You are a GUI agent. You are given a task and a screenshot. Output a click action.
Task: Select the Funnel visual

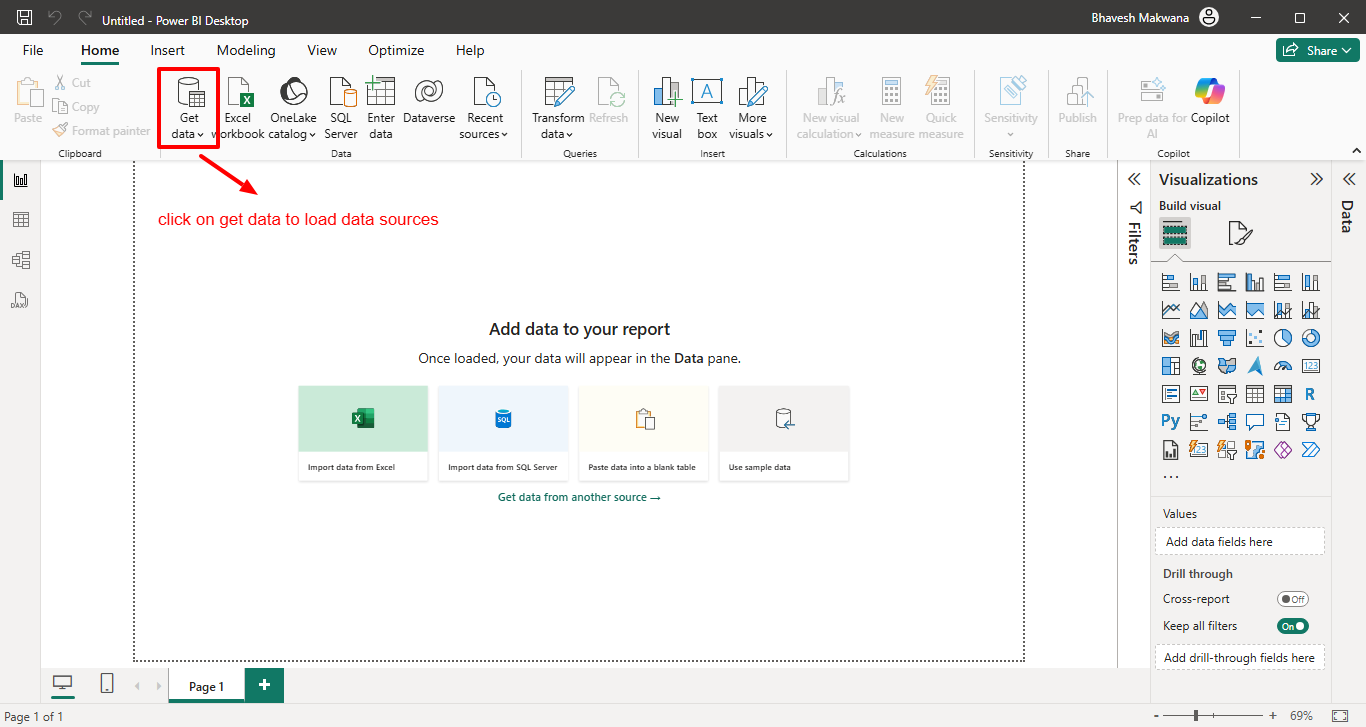pos(1226,338)
